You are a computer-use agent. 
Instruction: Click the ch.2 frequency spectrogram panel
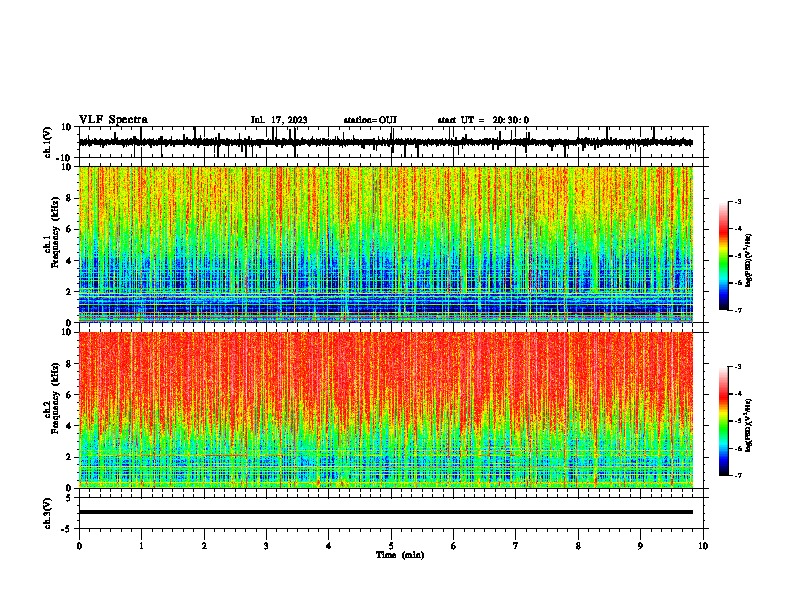385,410
